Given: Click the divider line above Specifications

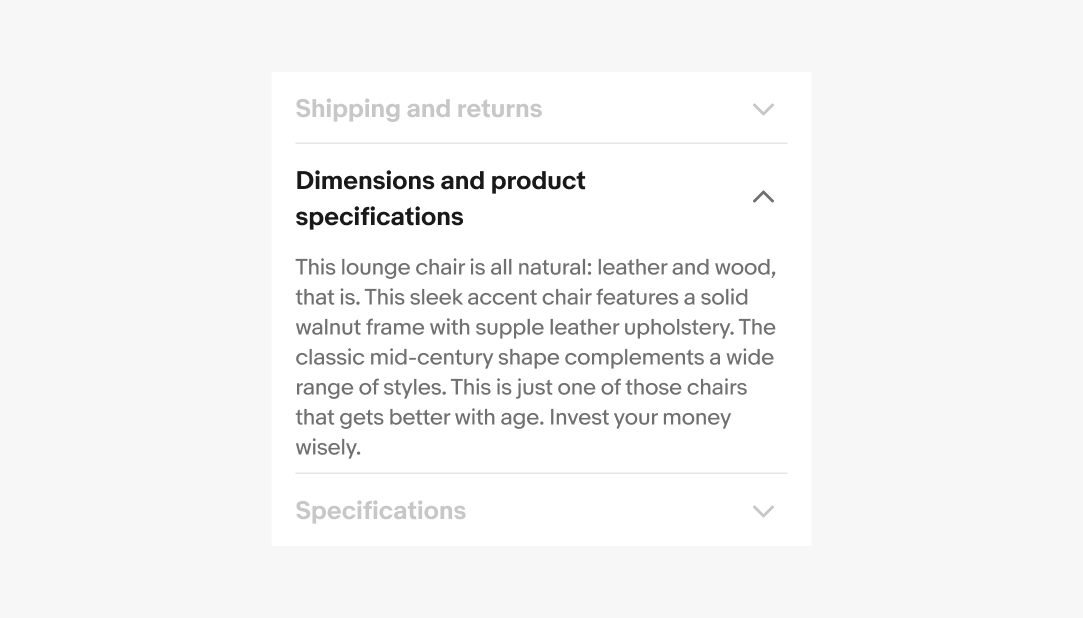Looking at the screenshot, I should [541, 473].
